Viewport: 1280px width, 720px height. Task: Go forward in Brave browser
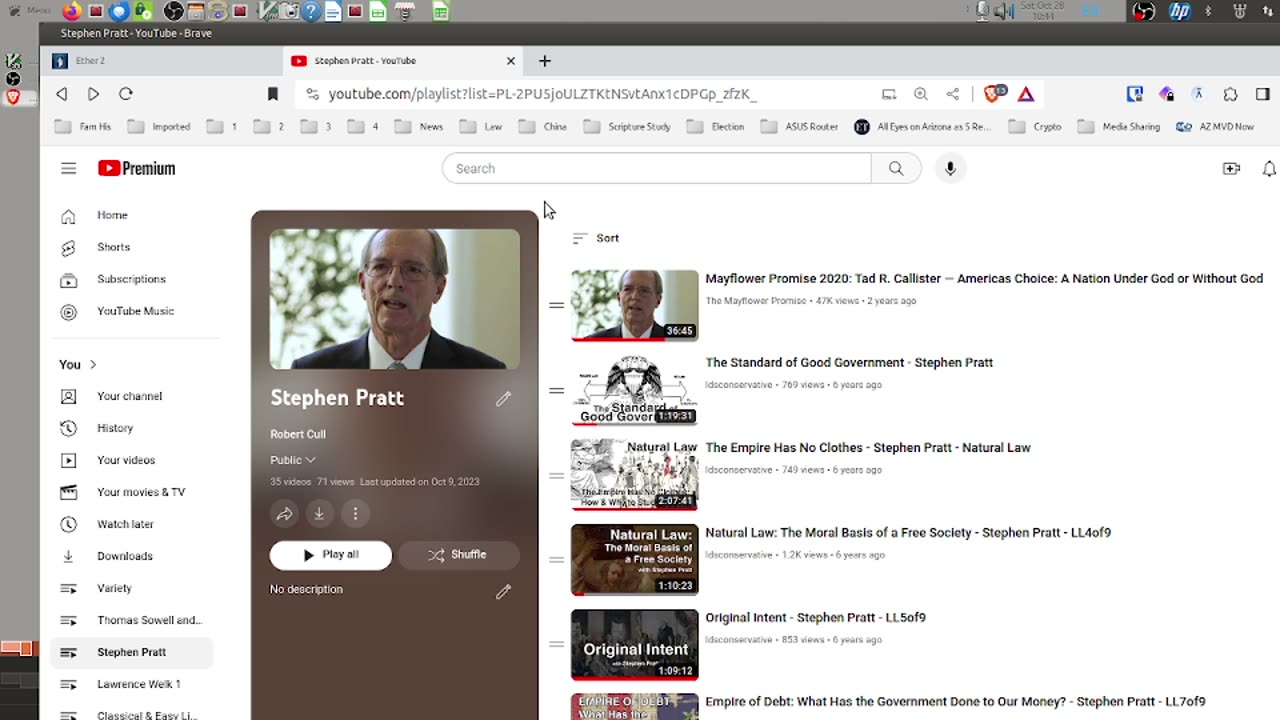click(93, 94)
